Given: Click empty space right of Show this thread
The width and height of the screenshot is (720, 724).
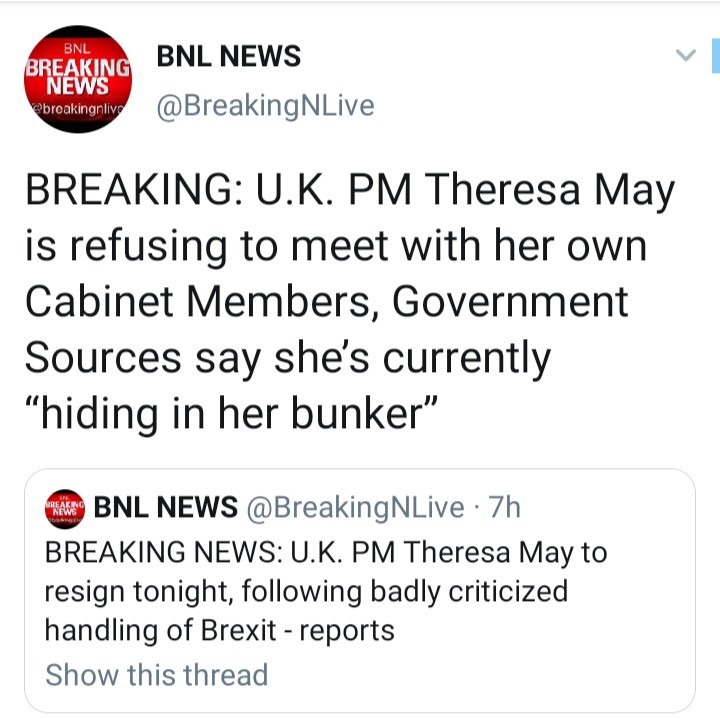Looking at the screenshot, I should [x=480, y=674].
